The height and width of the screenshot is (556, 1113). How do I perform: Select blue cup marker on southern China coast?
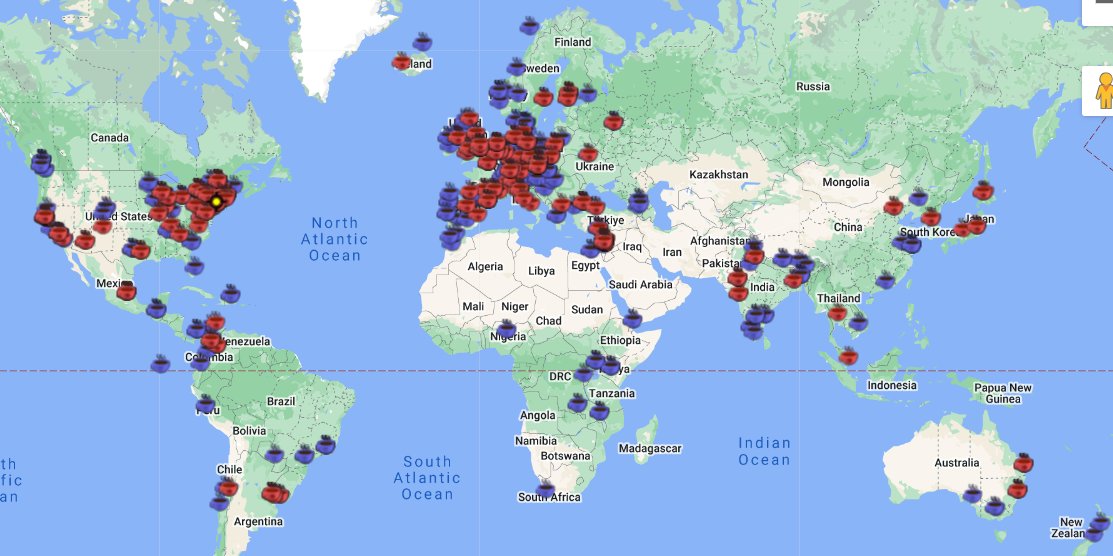pyautogui.click(x=885, y=280)
